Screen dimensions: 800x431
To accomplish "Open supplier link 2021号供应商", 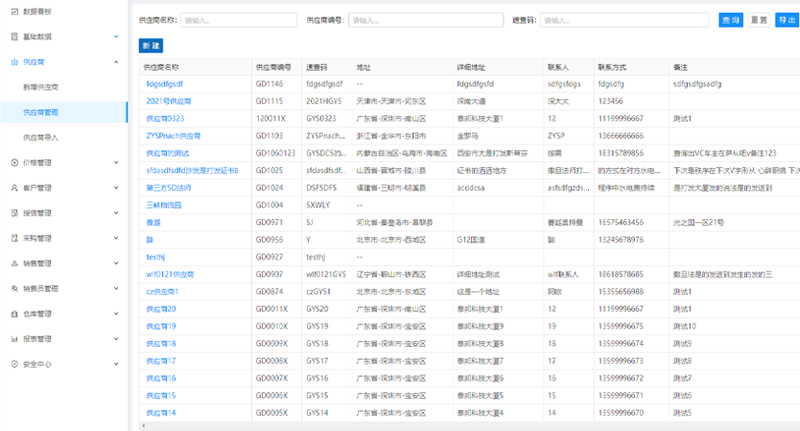I will pyautogui.click(x=169, y=101).
